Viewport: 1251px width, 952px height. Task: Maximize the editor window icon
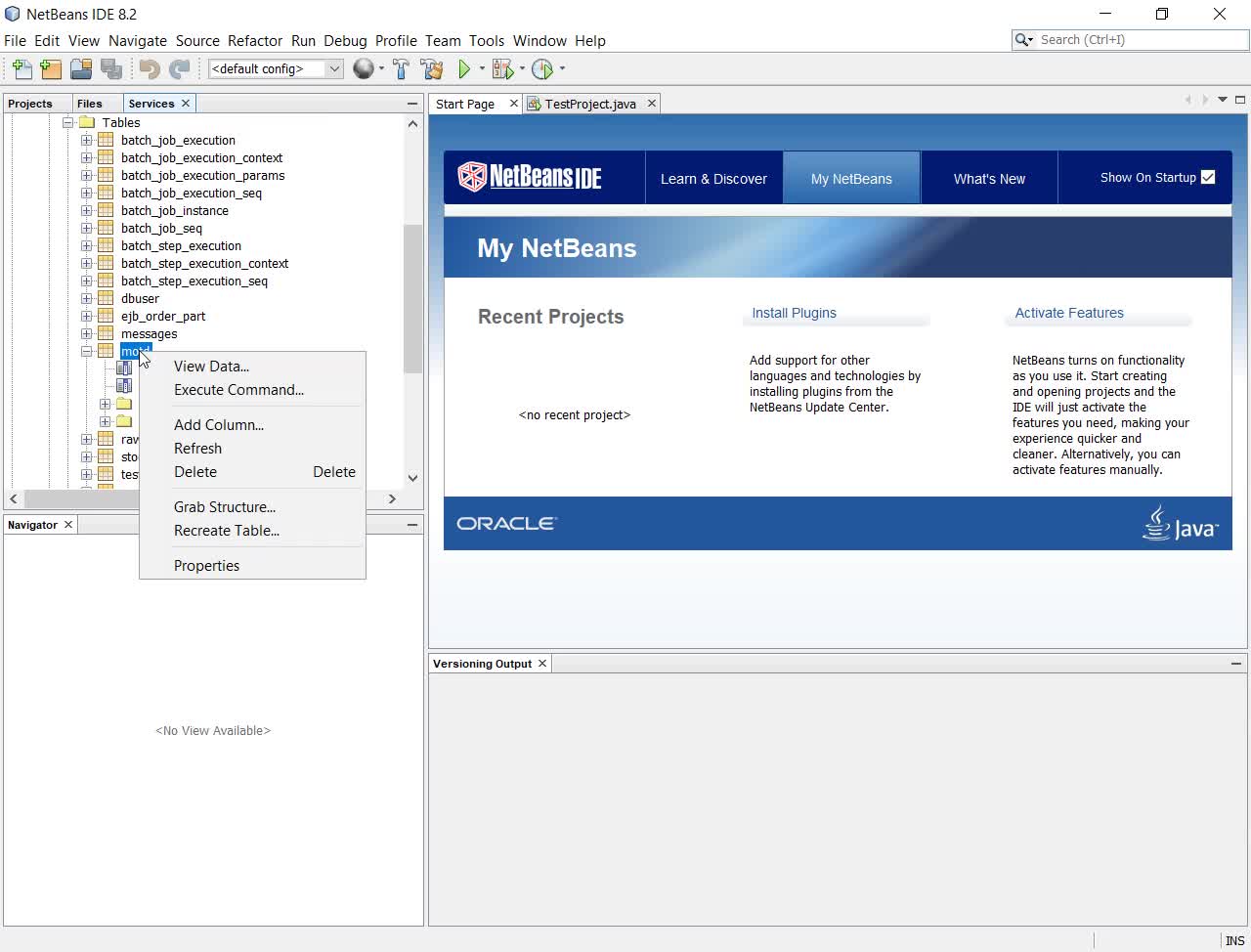click(1240, 100)
